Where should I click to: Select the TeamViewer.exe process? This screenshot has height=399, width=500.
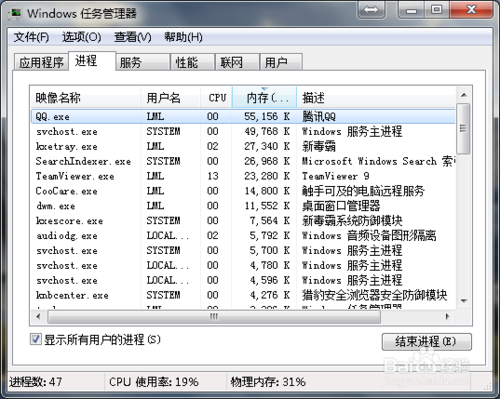pyautogui.click(x=243, y=176)
